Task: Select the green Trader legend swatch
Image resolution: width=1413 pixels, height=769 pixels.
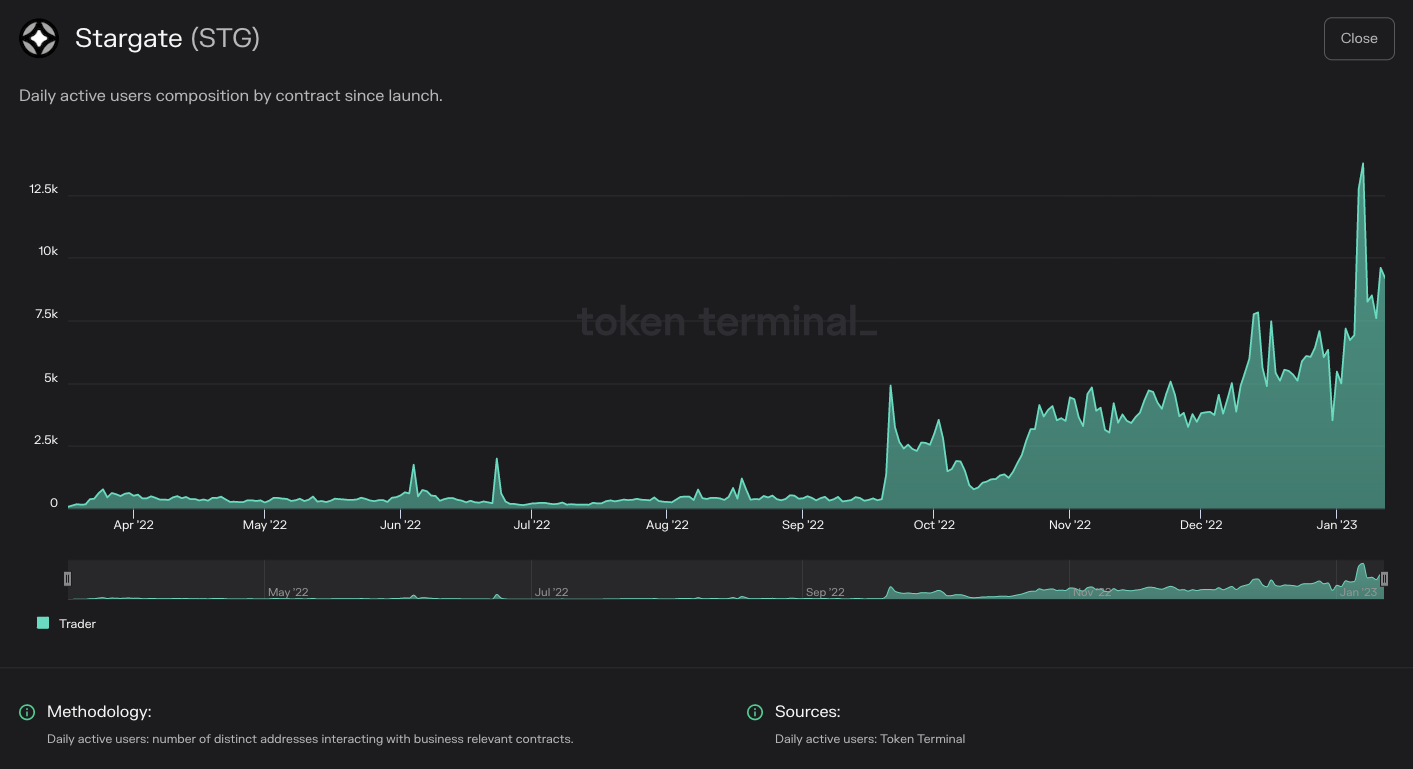Action: [x=42, y=623]
